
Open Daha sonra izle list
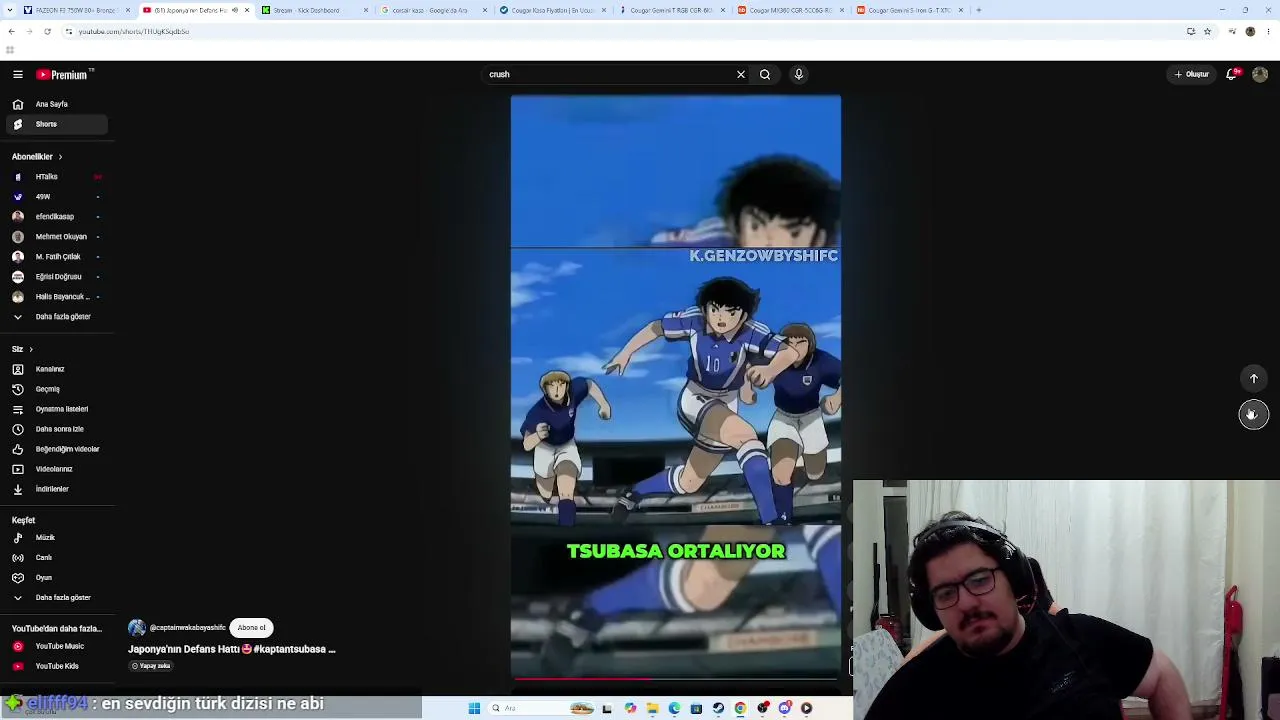57,429
